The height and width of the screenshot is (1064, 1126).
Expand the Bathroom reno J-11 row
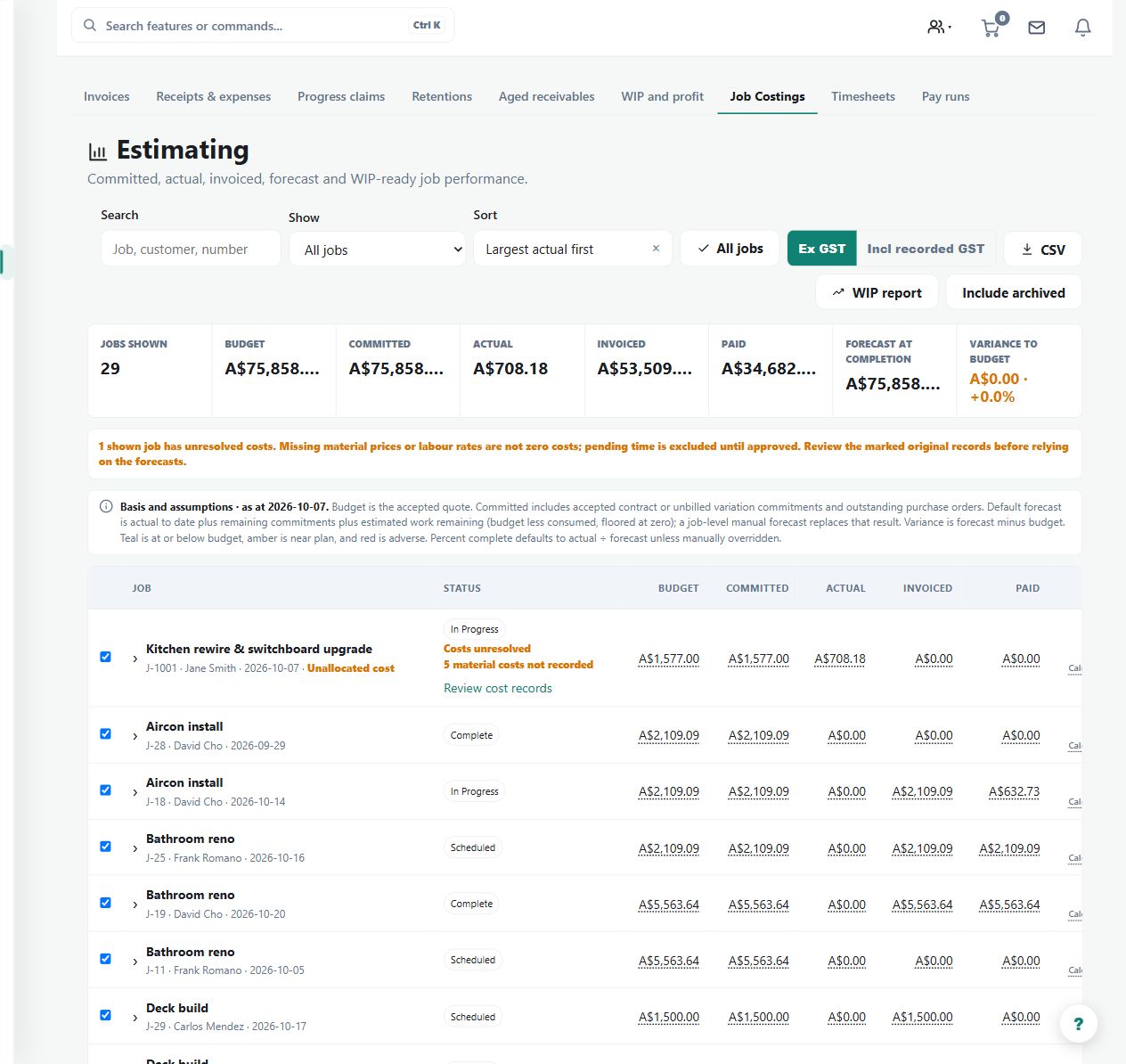(x=135, y=961)
